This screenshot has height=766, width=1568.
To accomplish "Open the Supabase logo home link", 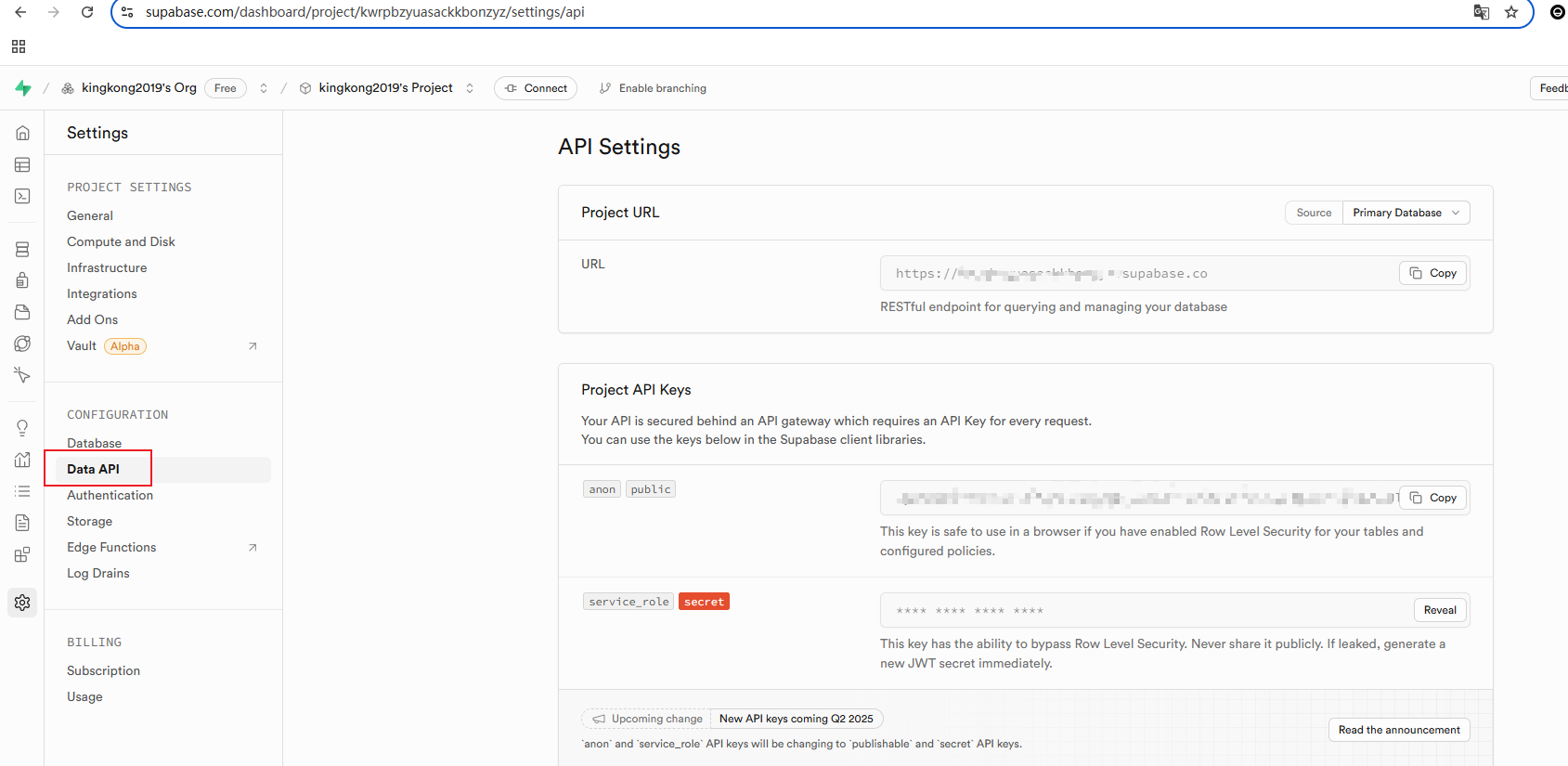I will pos(23,88).
